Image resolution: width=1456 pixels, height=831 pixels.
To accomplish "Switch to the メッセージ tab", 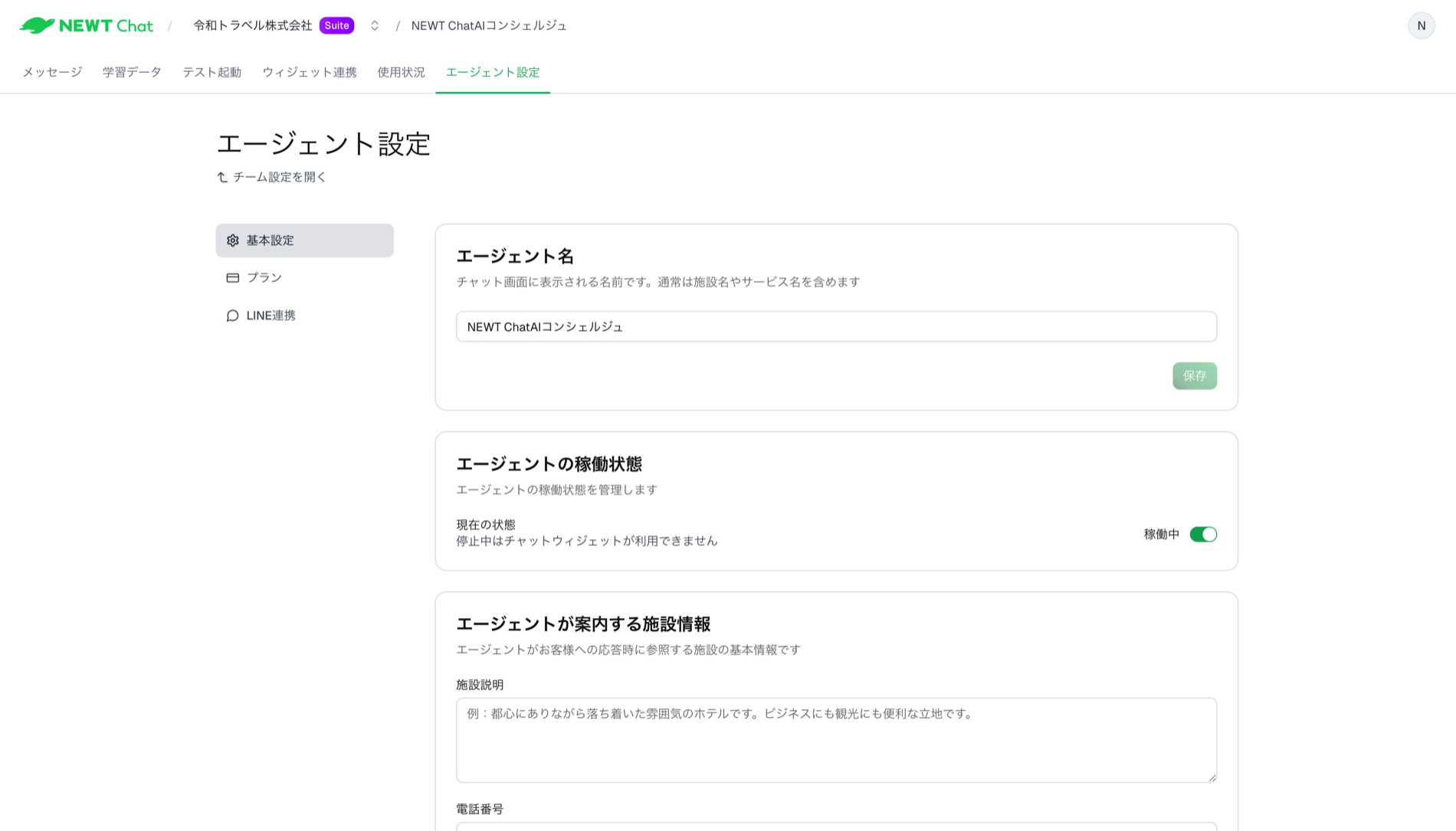I will (51, 71).
